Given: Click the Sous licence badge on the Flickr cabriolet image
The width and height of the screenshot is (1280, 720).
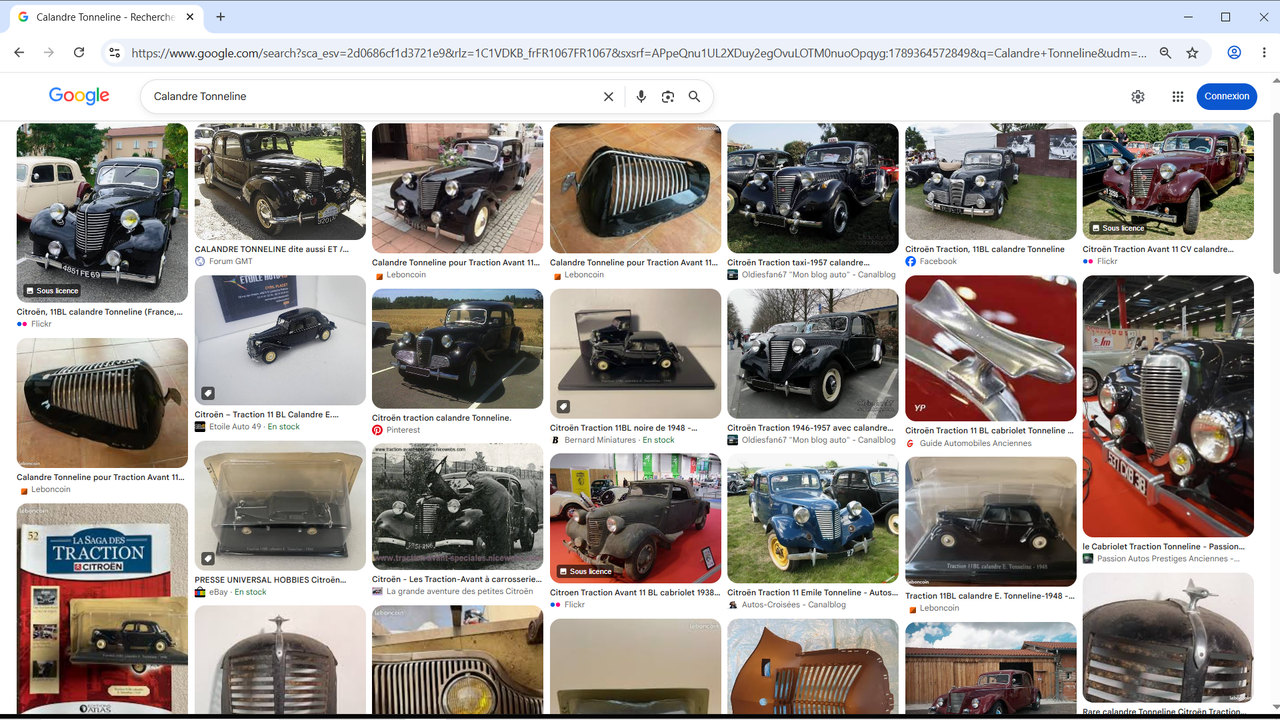Looking at the screenshot, I should click(x=584, y=571).
